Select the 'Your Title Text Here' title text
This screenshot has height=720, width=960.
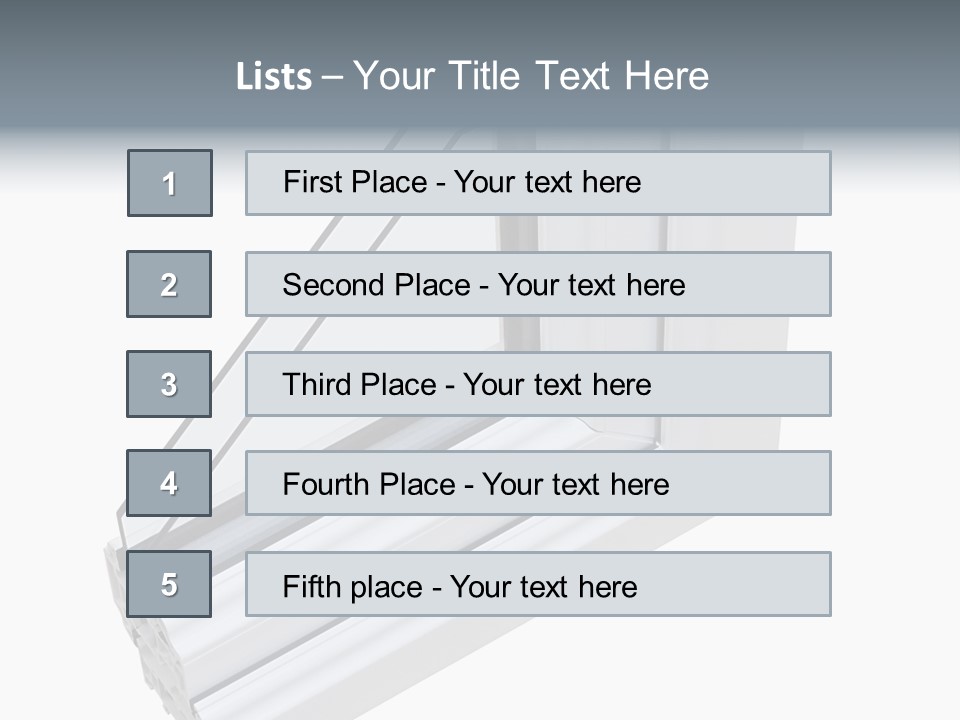point(531,76)
